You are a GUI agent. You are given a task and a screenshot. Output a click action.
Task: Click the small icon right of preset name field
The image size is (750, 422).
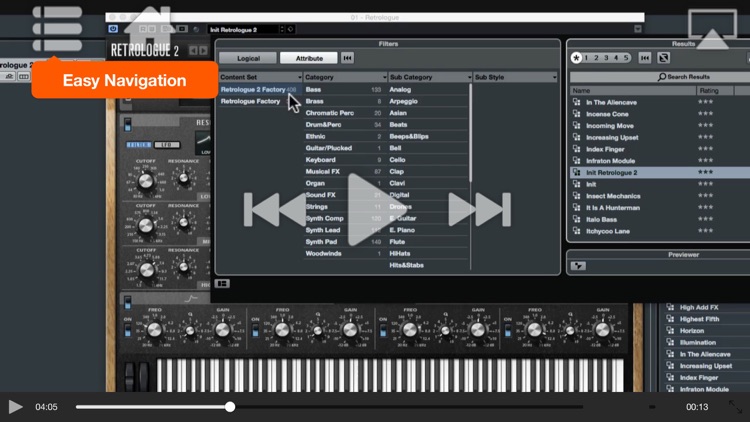click(290, 29)
